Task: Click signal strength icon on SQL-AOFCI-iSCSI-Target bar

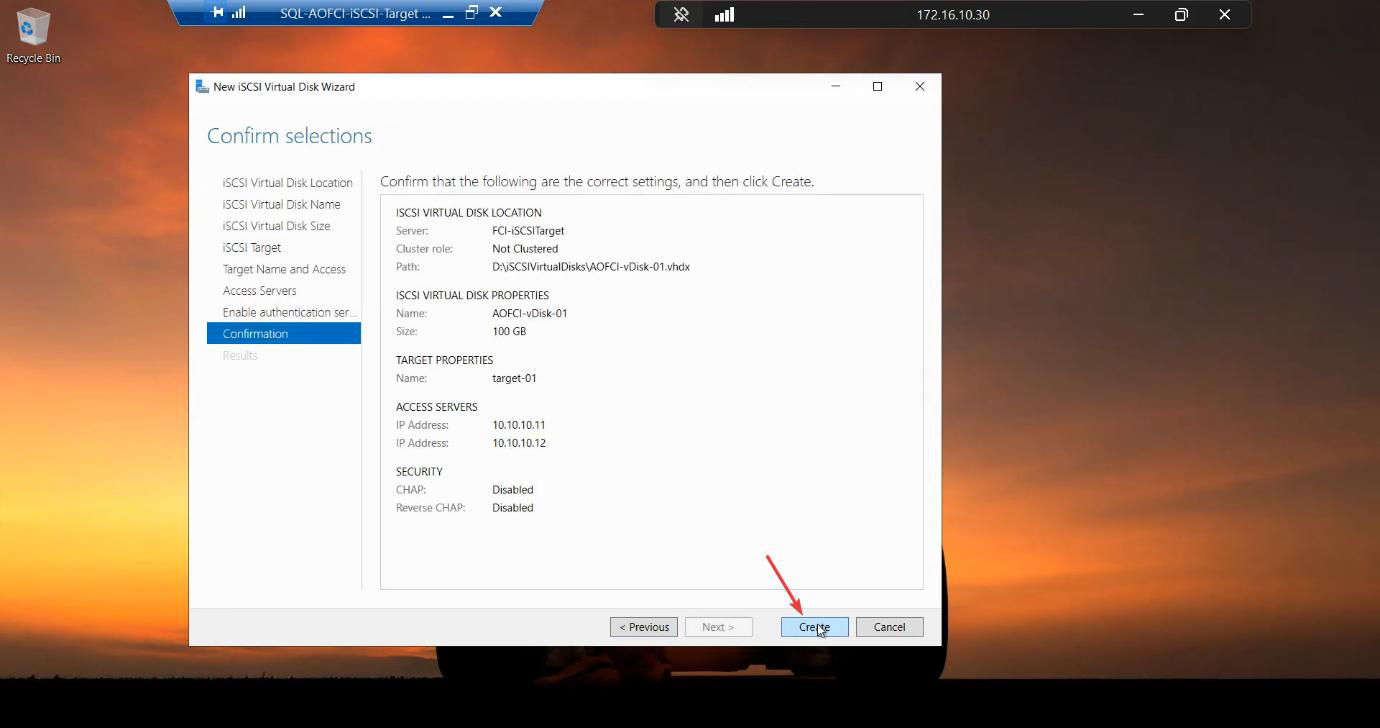Action: point(239,13)
